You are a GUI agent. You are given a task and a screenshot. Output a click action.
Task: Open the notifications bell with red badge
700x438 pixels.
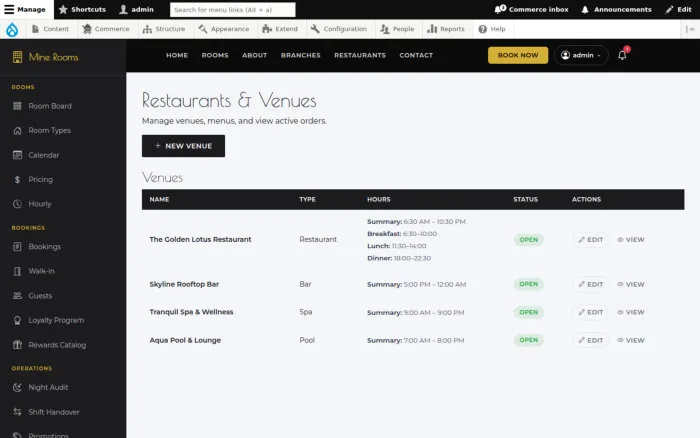click(x=622, y=54)
